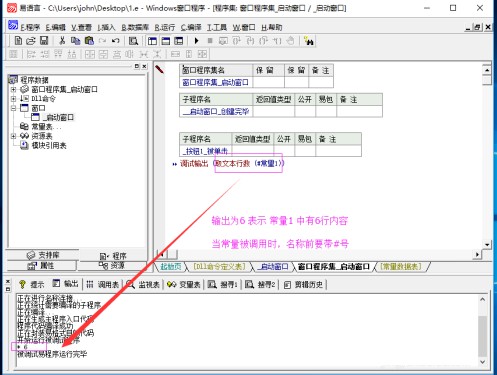This screenshot has height=375, width=497.
Task: Show the 监视表 output tab
Action: tap(145, 284)
